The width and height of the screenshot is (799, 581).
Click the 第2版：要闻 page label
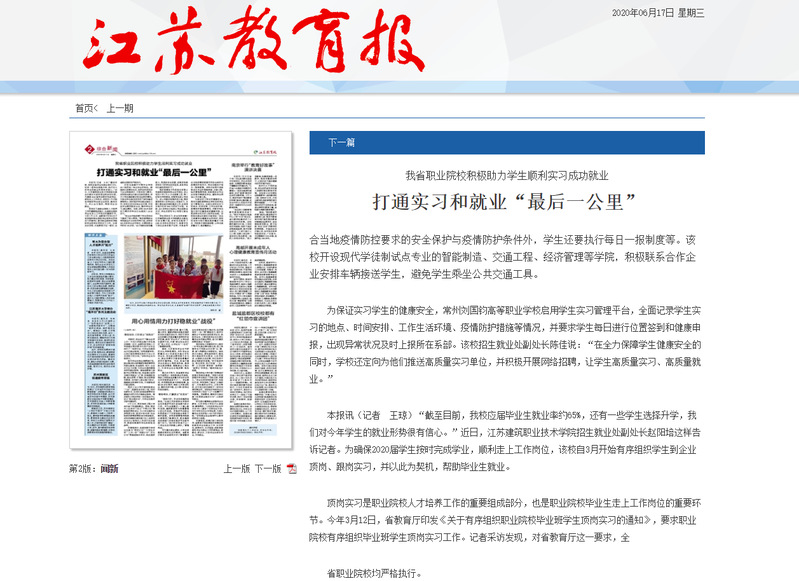[x=93, y=468]
